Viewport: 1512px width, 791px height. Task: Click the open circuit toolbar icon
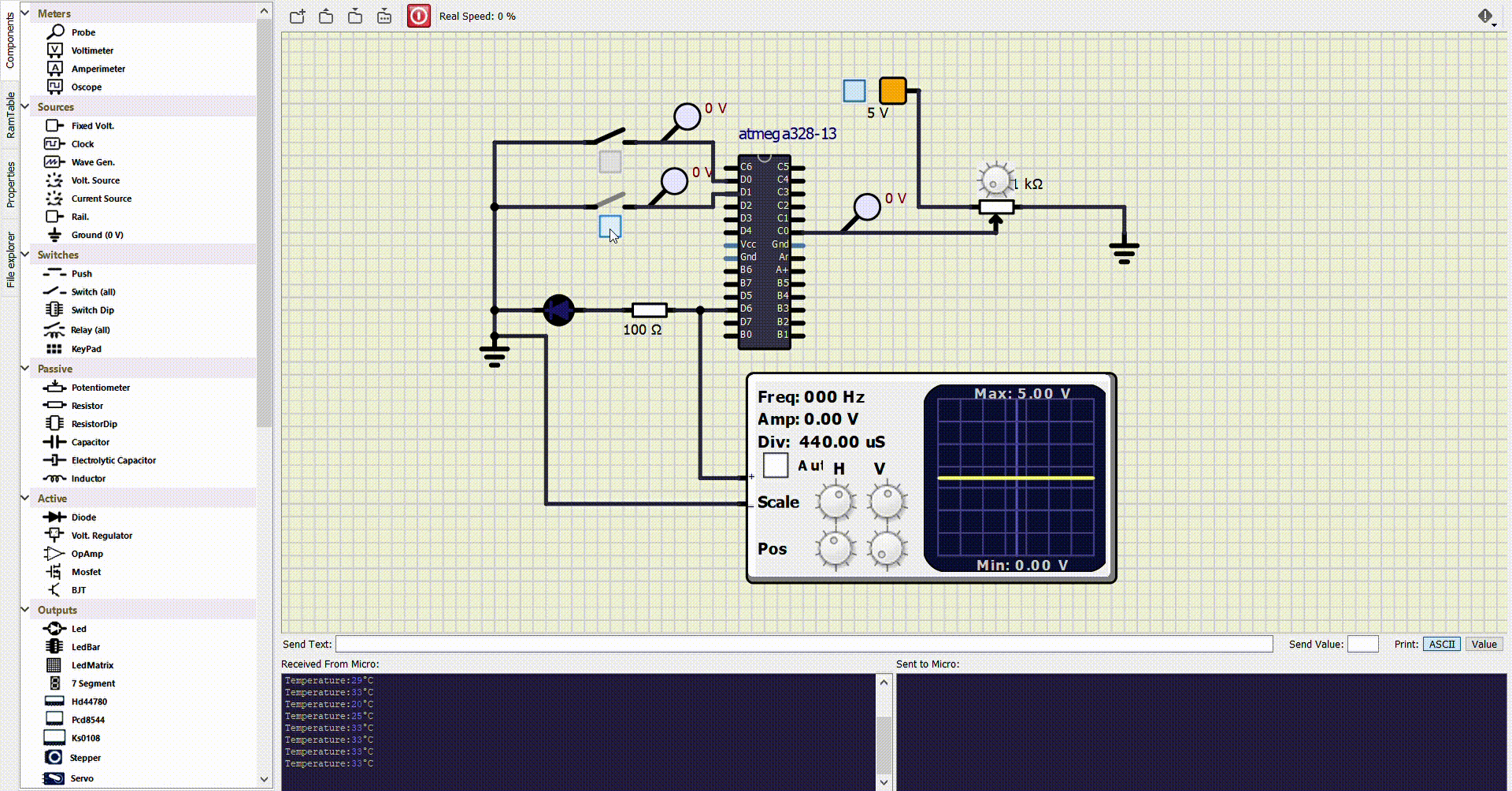(x=326, y=17)
